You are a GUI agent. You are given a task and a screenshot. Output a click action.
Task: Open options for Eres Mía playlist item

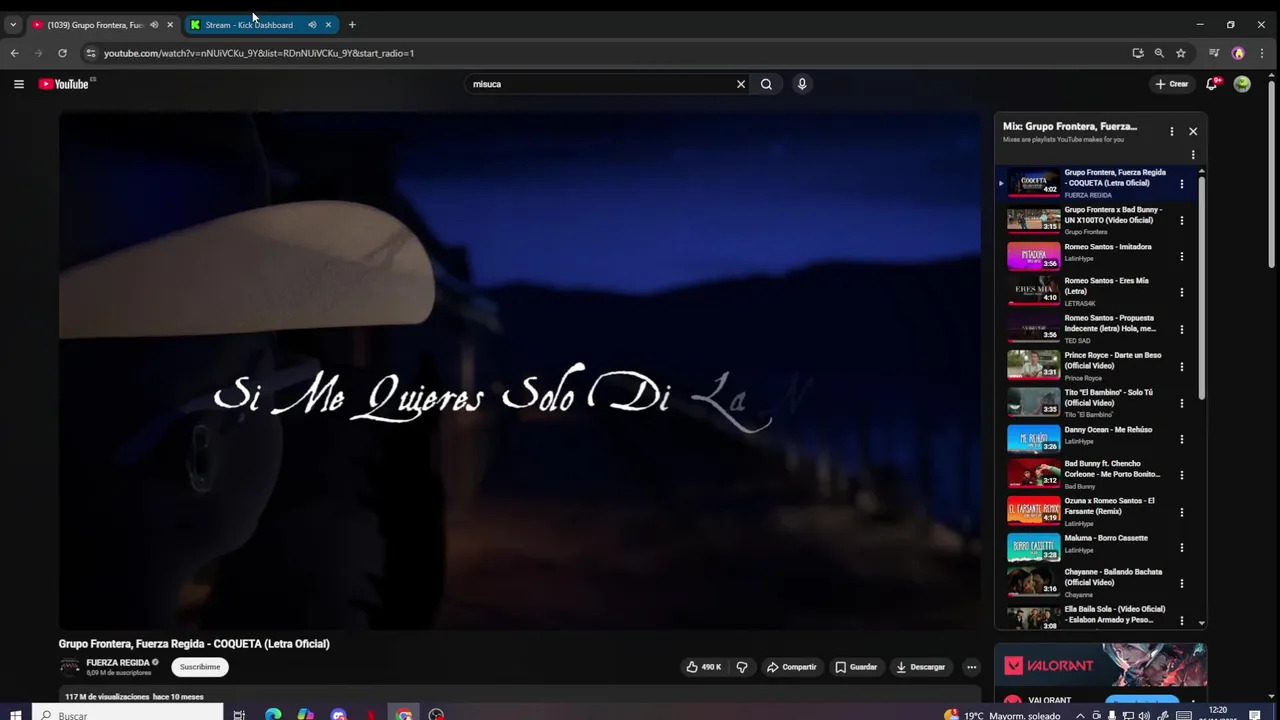click(1181, 292)
